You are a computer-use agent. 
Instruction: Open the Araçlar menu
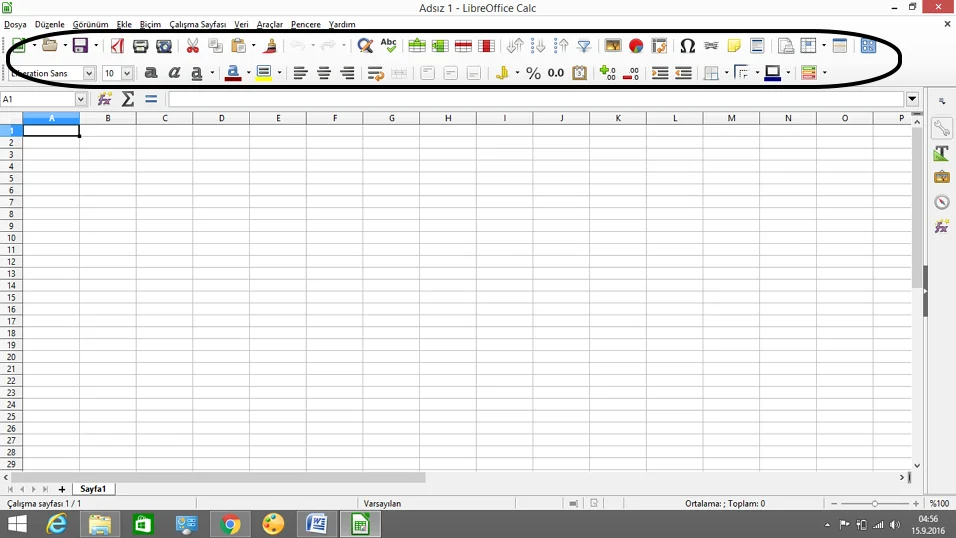click(269, 24)
